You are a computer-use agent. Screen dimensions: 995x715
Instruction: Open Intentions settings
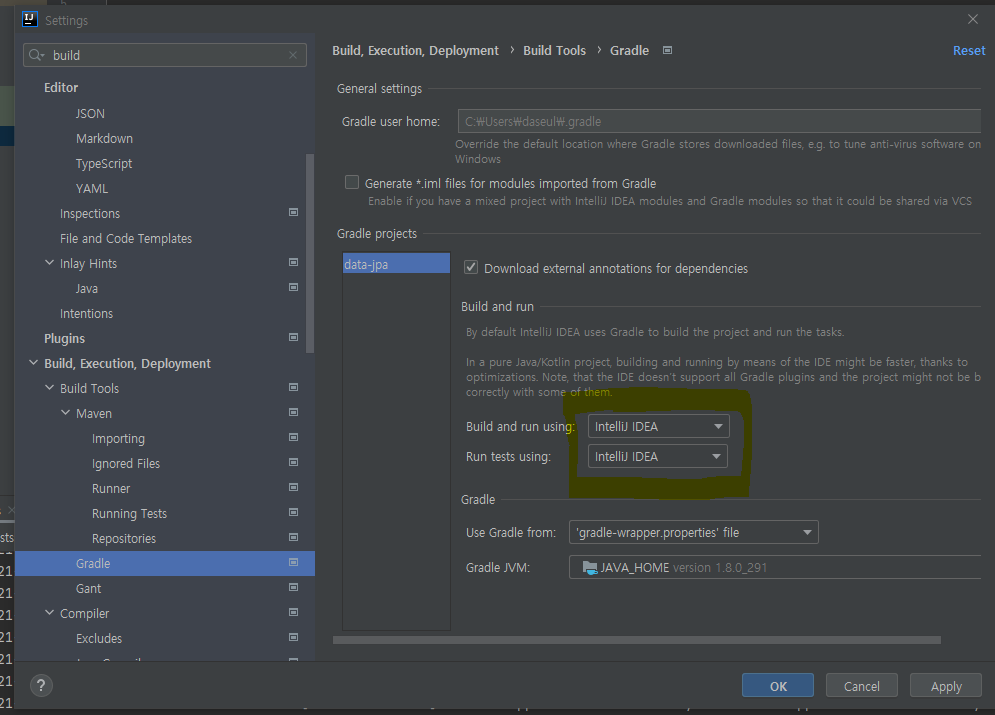(x=86, y=313)
